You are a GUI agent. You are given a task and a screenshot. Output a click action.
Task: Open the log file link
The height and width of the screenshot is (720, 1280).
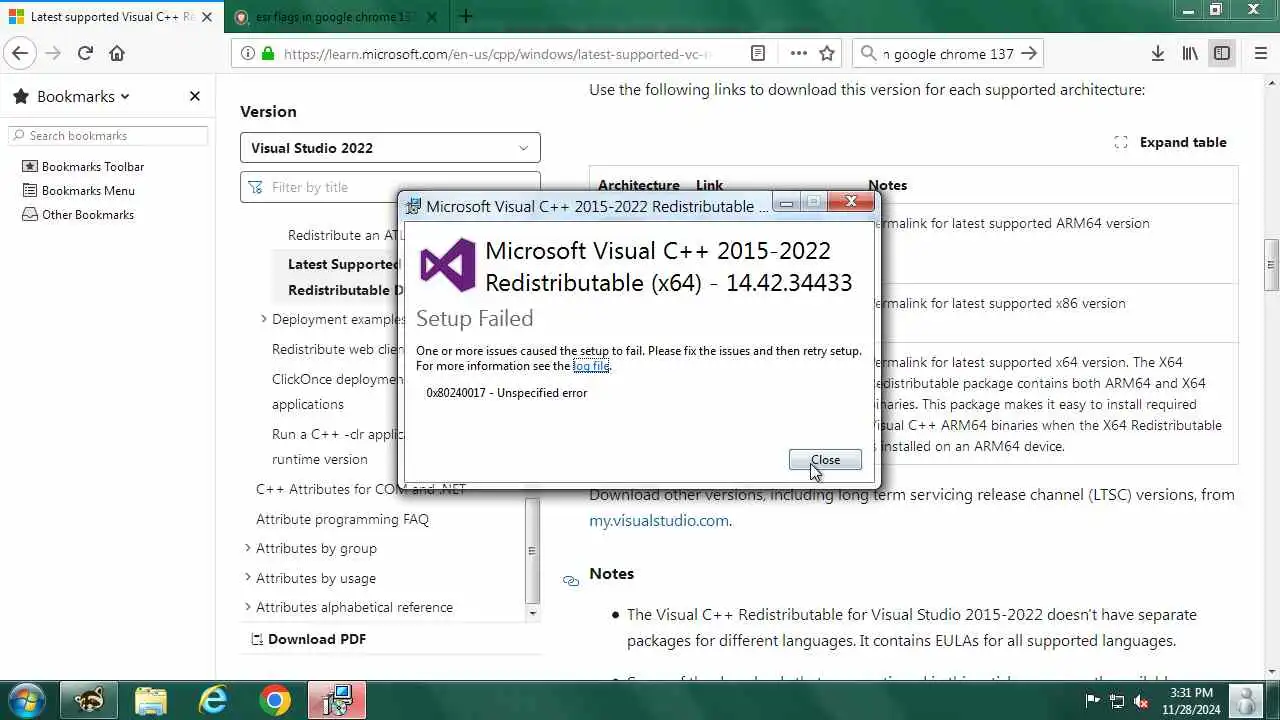pos(591,366)
